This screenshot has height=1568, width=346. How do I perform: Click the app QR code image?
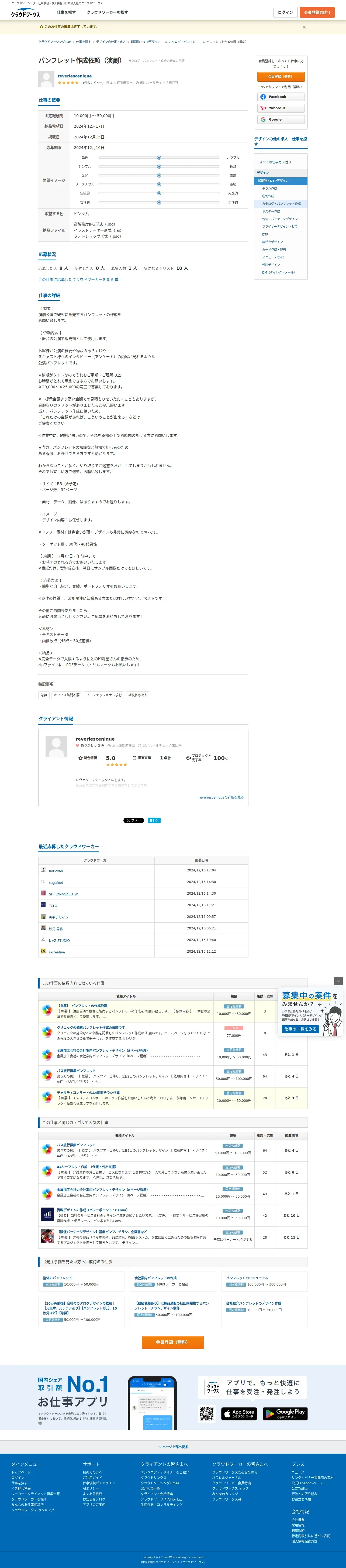click(x=207, y=1413)
